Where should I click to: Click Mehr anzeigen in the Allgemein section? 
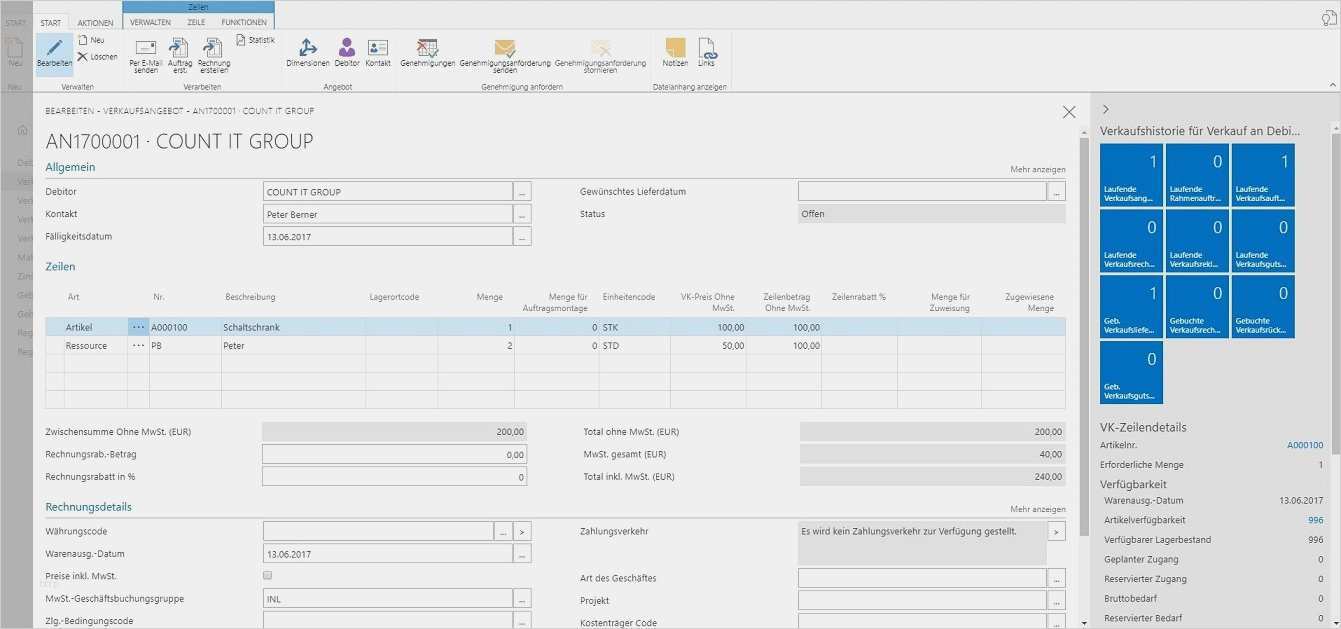1037,170
